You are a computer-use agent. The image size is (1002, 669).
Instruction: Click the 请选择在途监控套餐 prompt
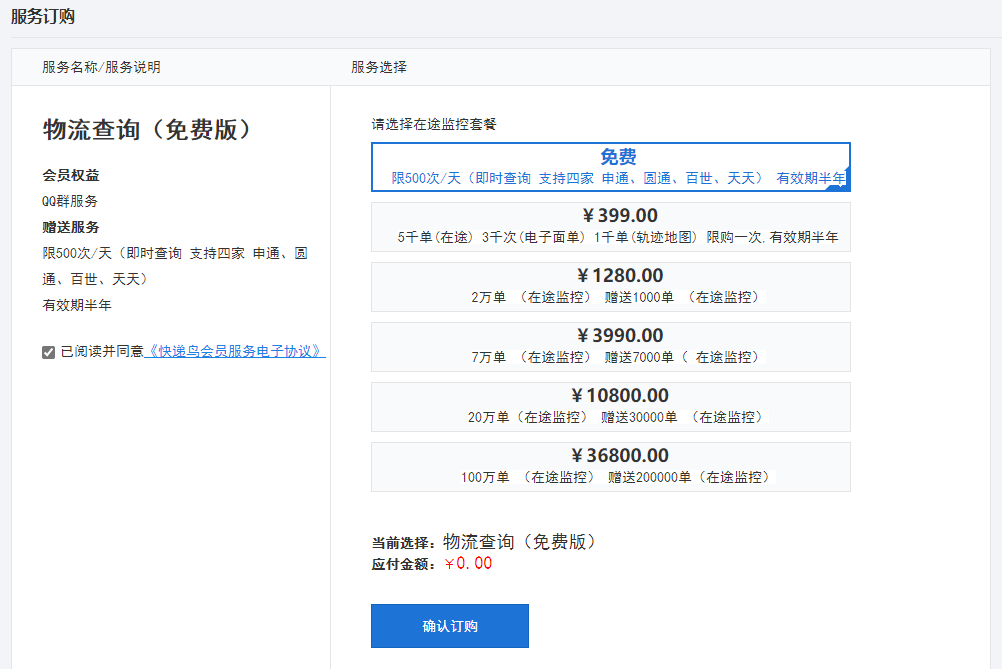tap(434, 125)
